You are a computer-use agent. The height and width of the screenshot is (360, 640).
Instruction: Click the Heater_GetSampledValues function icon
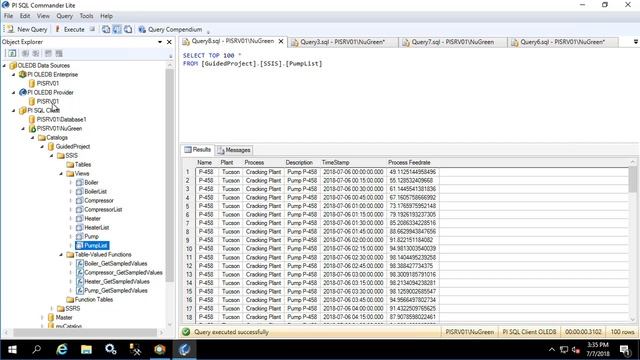(x=80, y=282)
